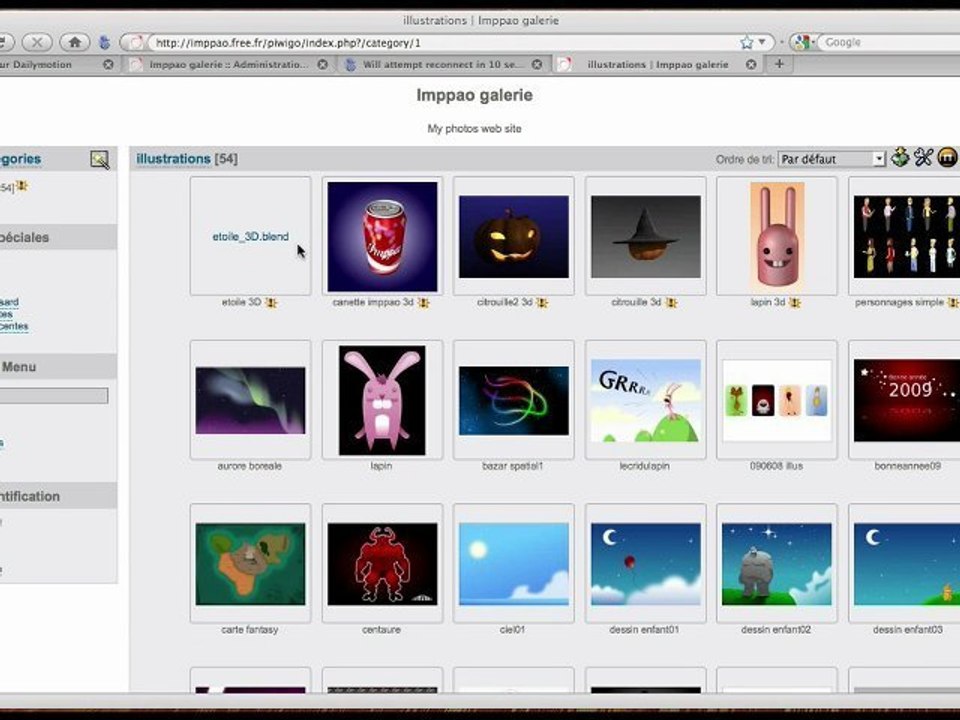The height and width of the screenshot is (720, 960).
Task: Close the 'illustrations | Imppao galerie' tab
Action: (x=751, y=64)
